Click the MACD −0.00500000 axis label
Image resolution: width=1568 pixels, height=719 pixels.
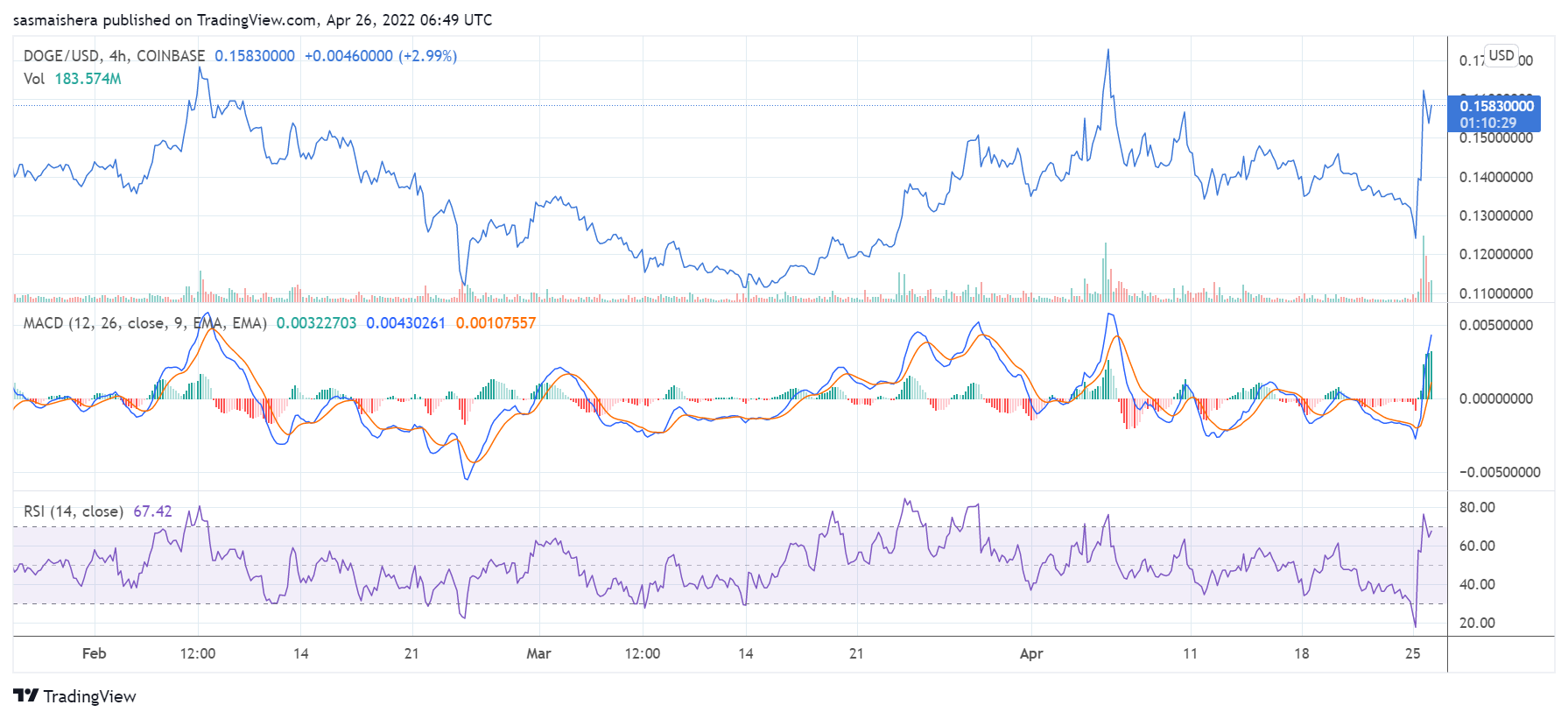1500,472
